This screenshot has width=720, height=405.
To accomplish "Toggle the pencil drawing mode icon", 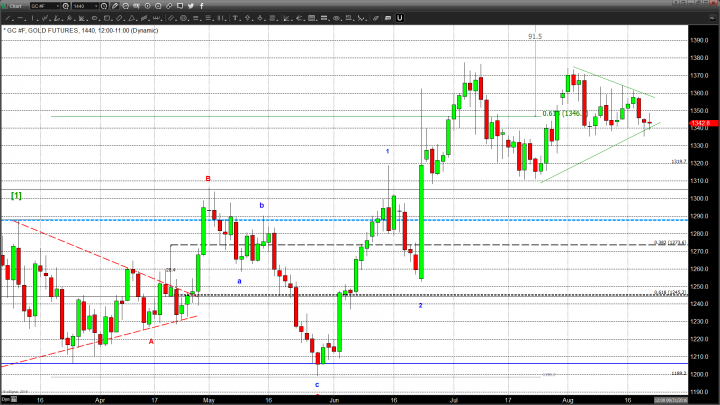I will tap(115, 6).
